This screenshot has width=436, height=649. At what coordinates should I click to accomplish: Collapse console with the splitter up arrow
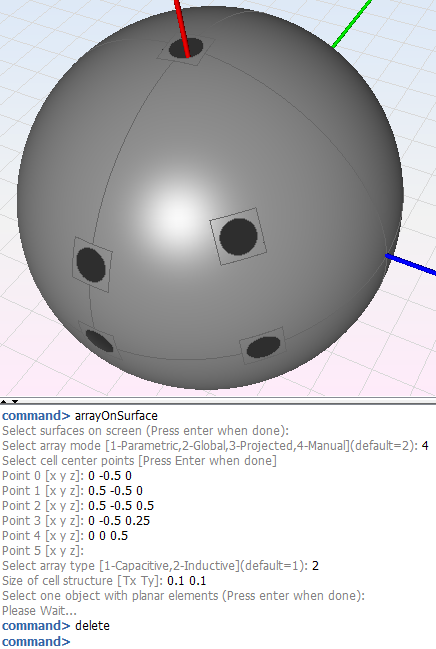(x=3, y=401)
